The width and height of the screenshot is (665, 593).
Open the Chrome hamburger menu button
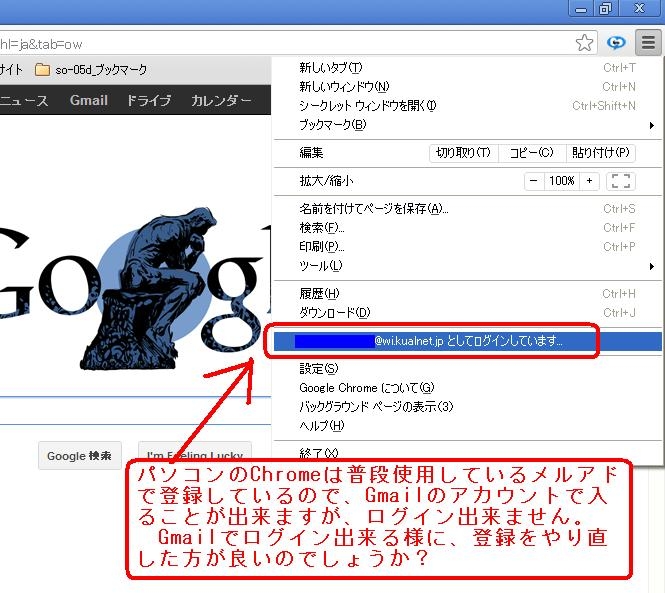(648, 42)
